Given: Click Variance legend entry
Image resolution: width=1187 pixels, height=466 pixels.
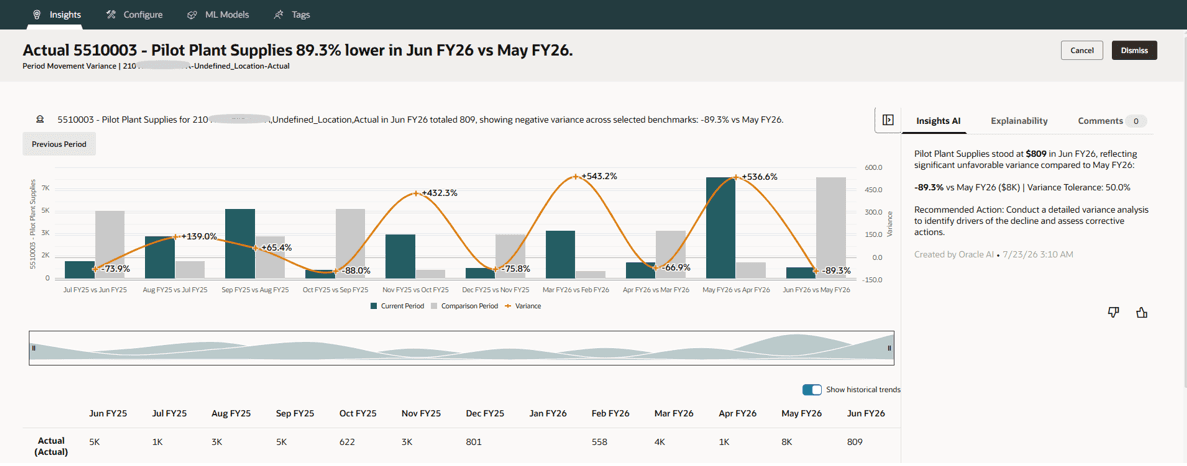Looking at the screenshot, I should pos(522,306).
